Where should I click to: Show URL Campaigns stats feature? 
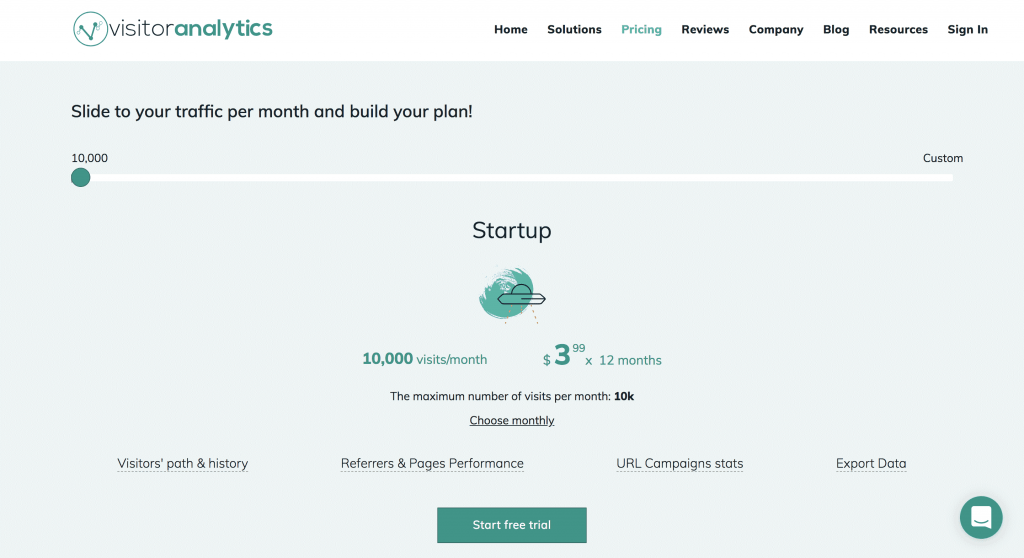pyautogui.click(x=680, y=464)
